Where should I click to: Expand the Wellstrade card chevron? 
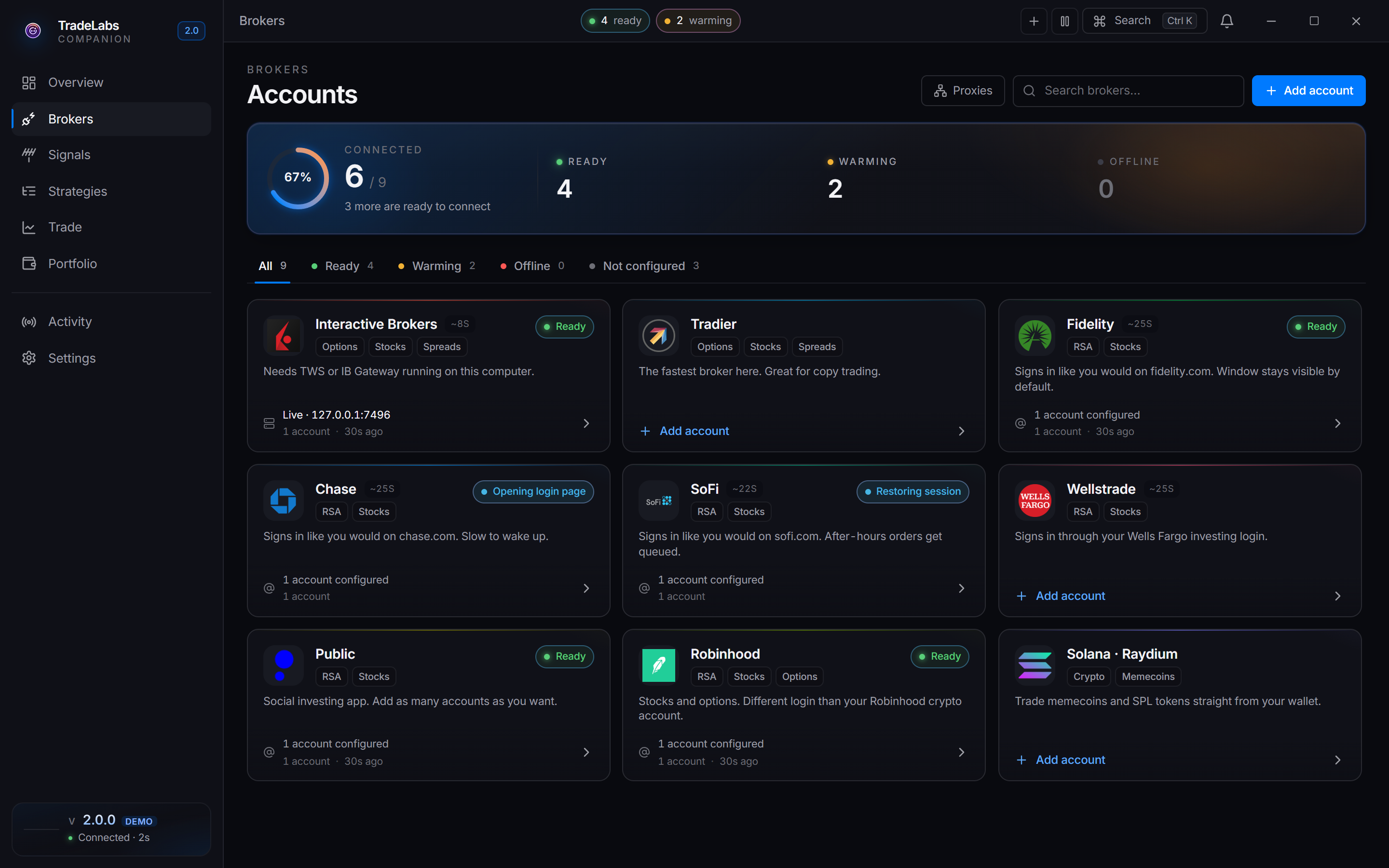coord(1337,596)
